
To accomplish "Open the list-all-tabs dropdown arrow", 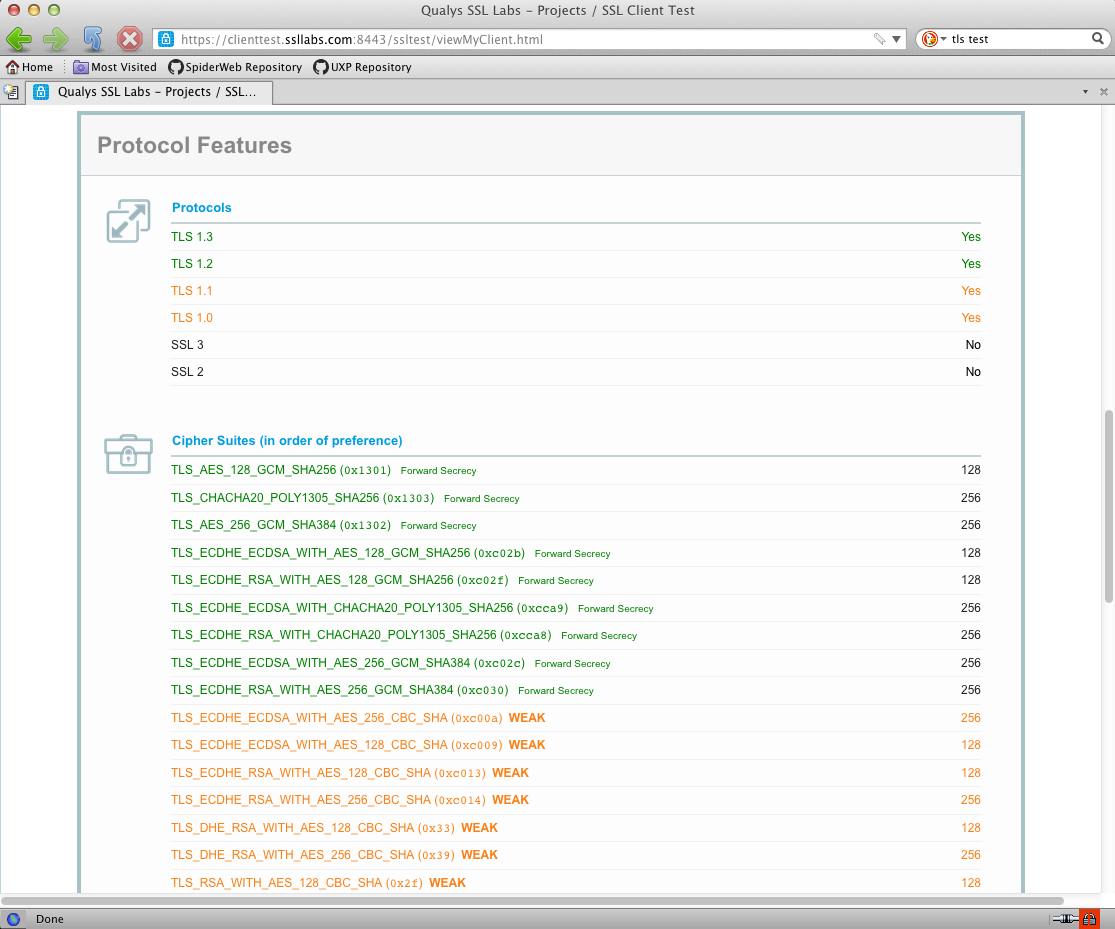I will coord(1085,92).
